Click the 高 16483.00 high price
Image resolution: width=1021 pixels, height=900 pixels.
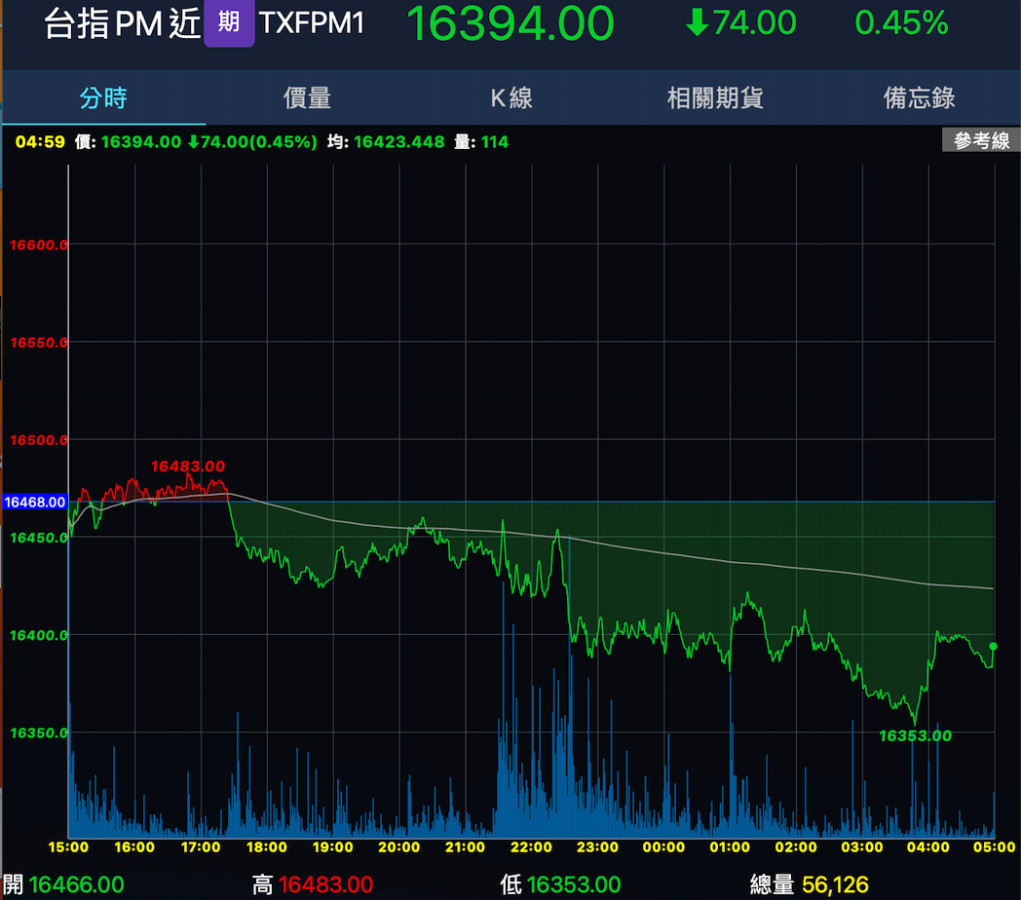(x=313, y=885)
